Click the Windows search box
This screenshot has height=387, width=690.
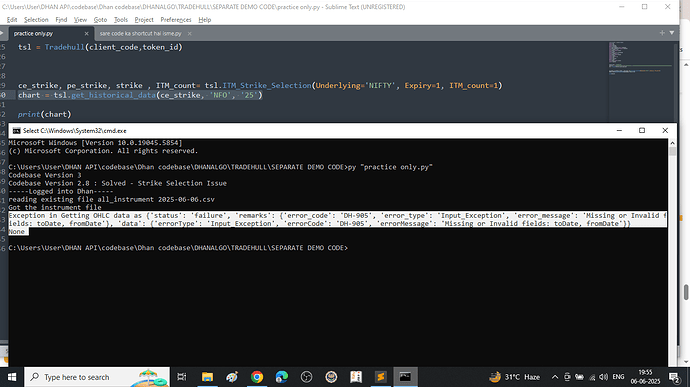coord(97,377)
